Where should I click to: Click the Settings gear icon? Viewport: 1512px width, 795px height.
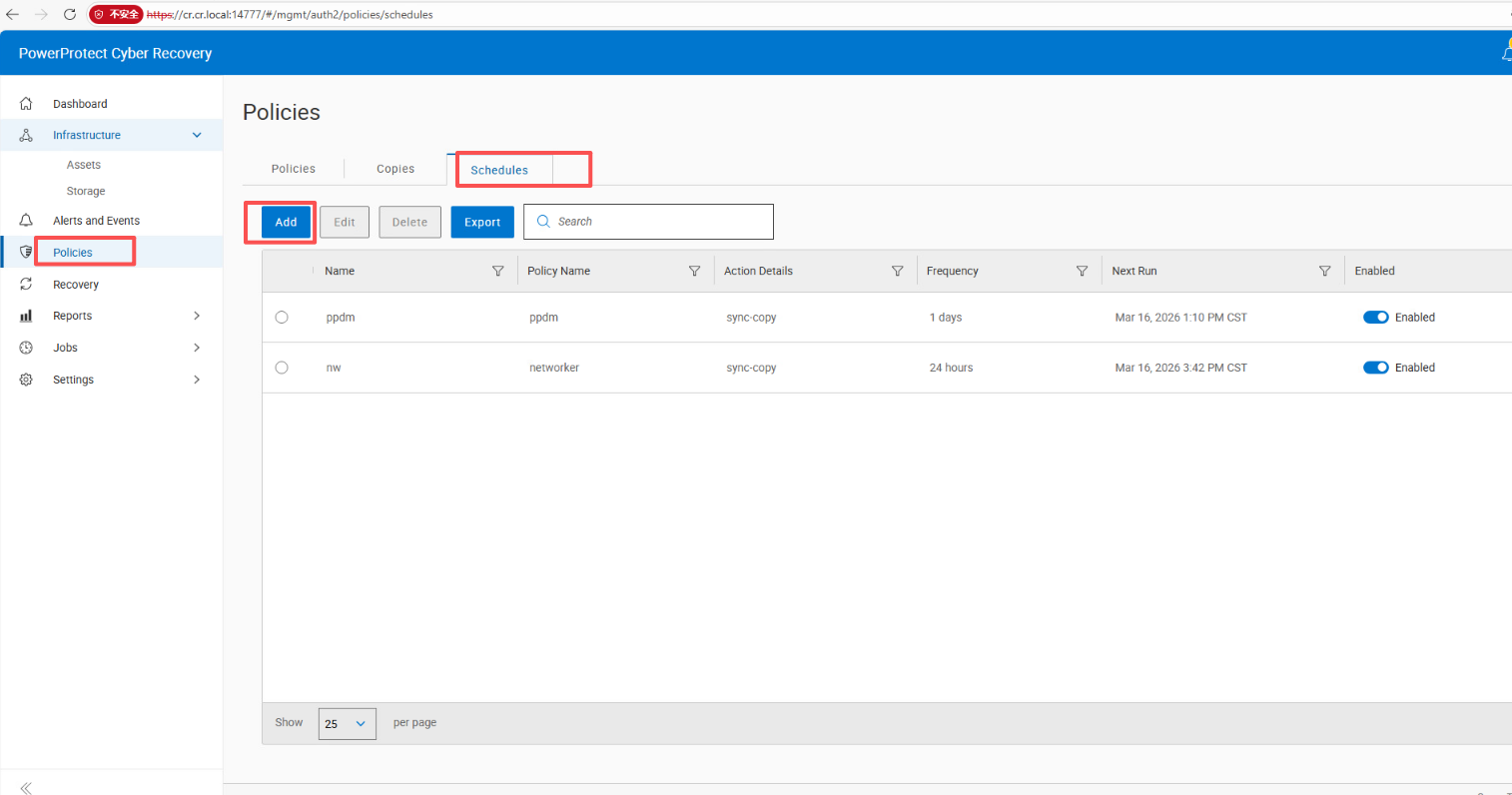[26, 380]
